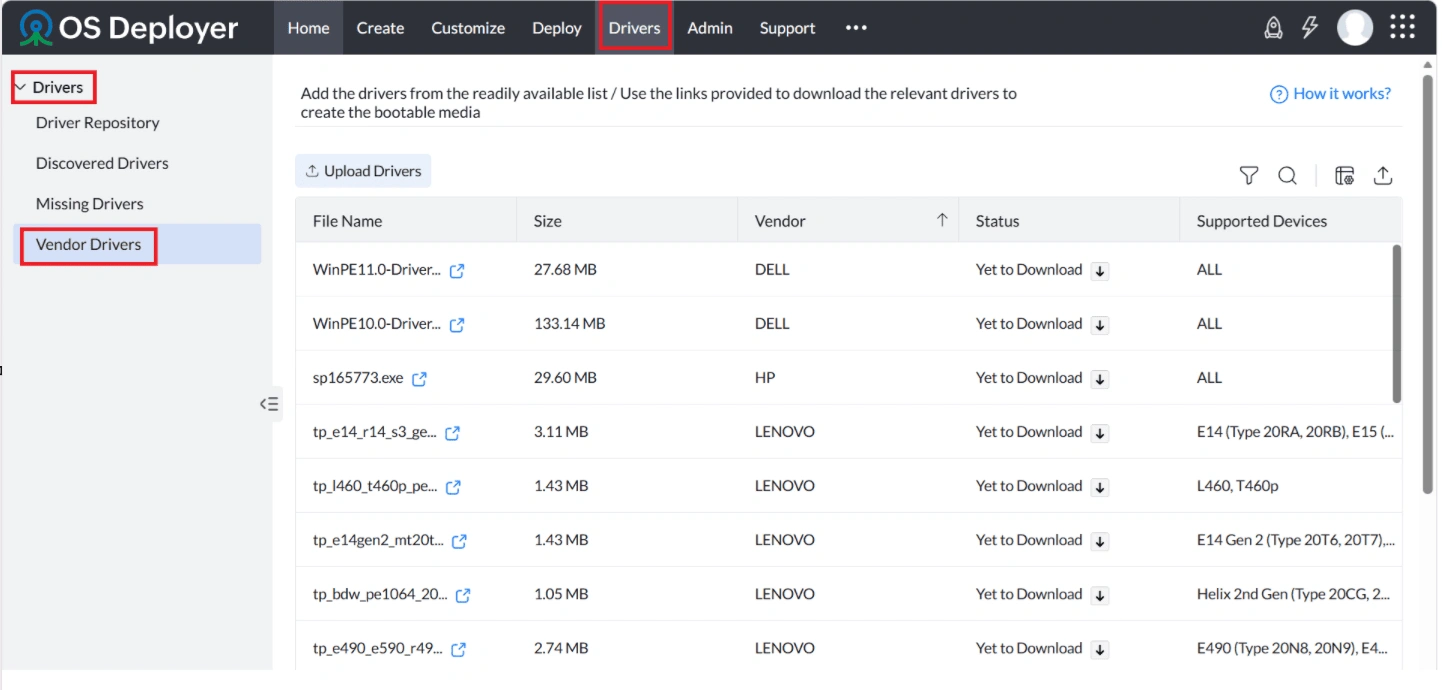The height and width of the screenshot is (690, 1442).
Task: Open external link for WinPE10.0-Driver file
Action: (457, 324)
